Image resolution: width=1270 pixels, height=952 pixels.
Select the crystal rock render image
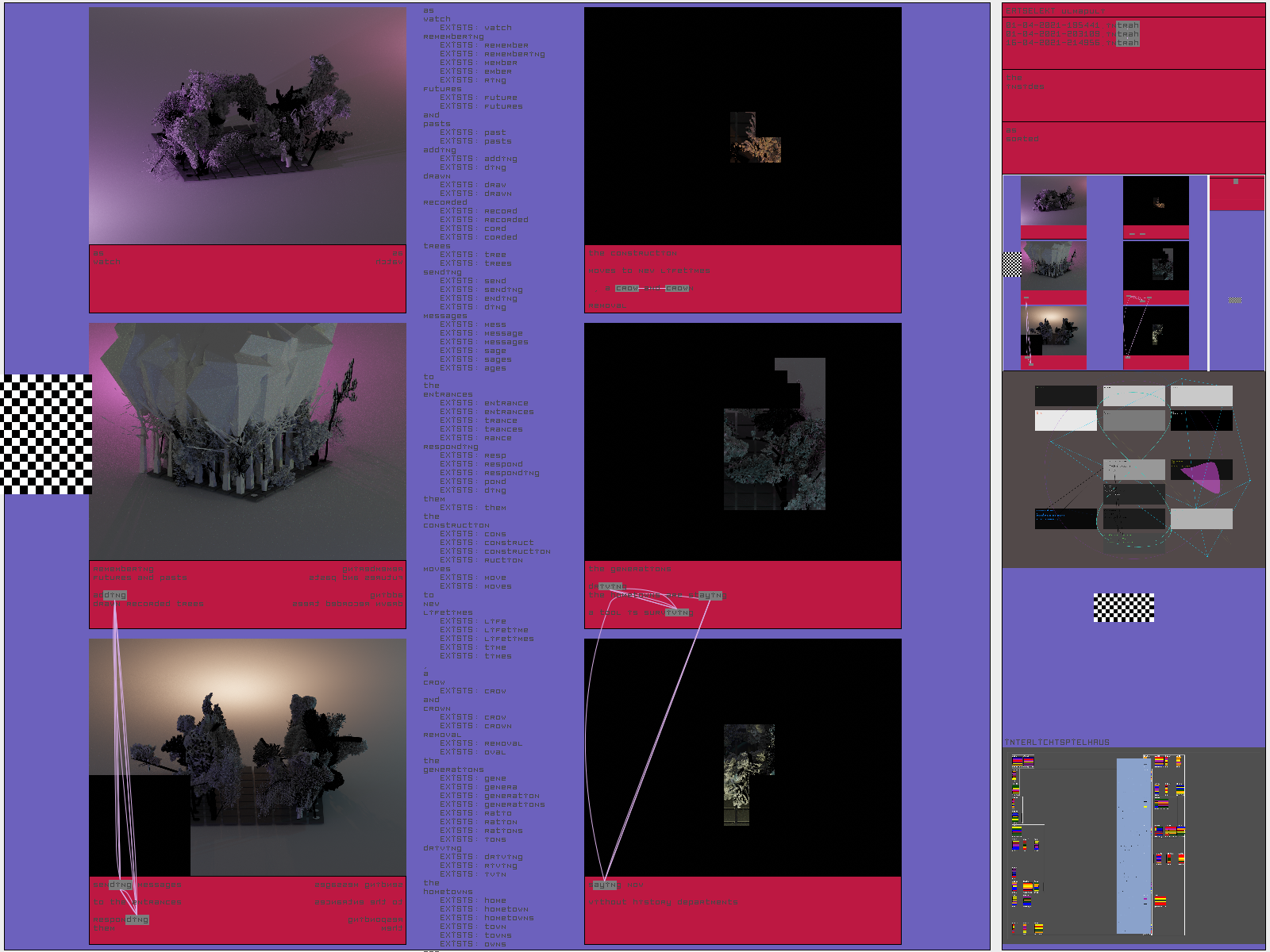(x=248, y=441)
